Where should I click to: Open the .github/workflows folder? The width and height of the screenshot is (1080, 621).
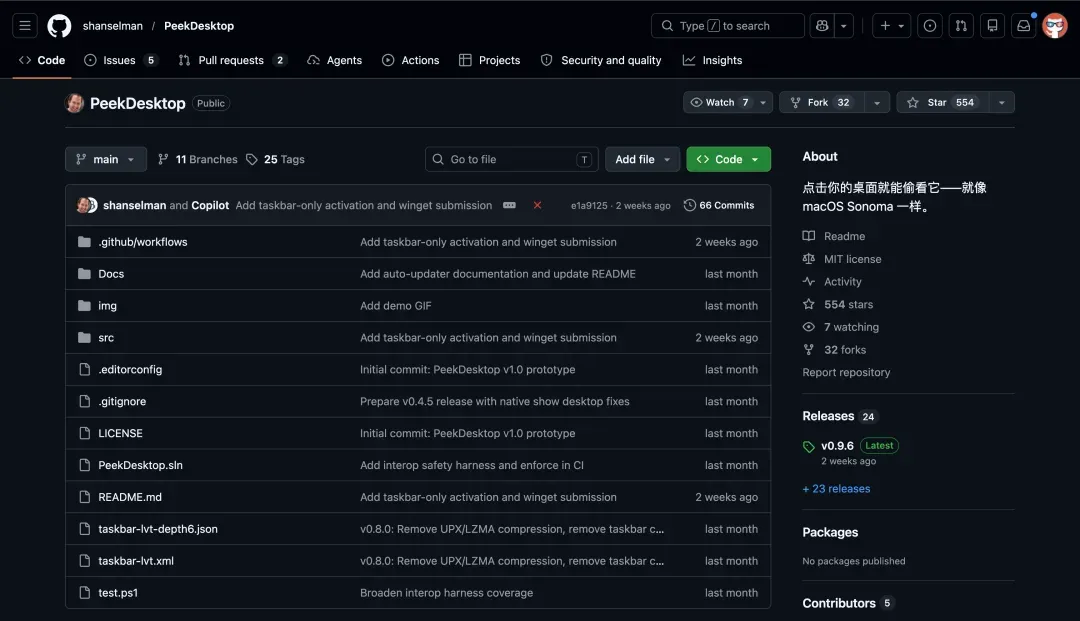click(x=143, y=242)
